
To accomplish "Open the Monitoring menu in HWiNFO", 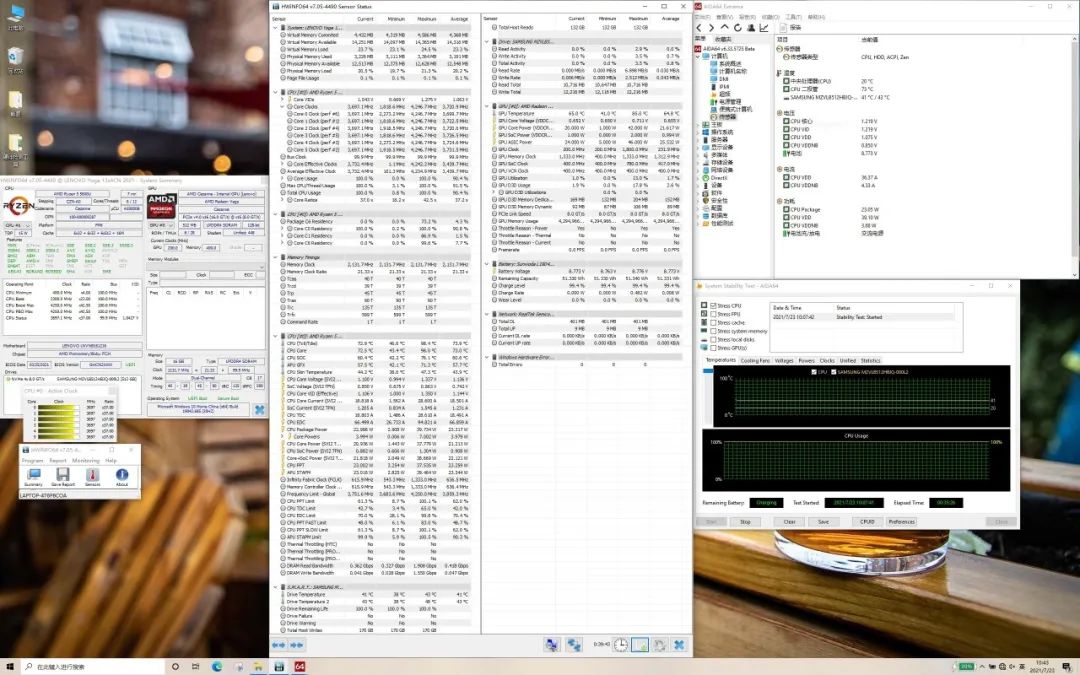I will click(x=85, y=461).
